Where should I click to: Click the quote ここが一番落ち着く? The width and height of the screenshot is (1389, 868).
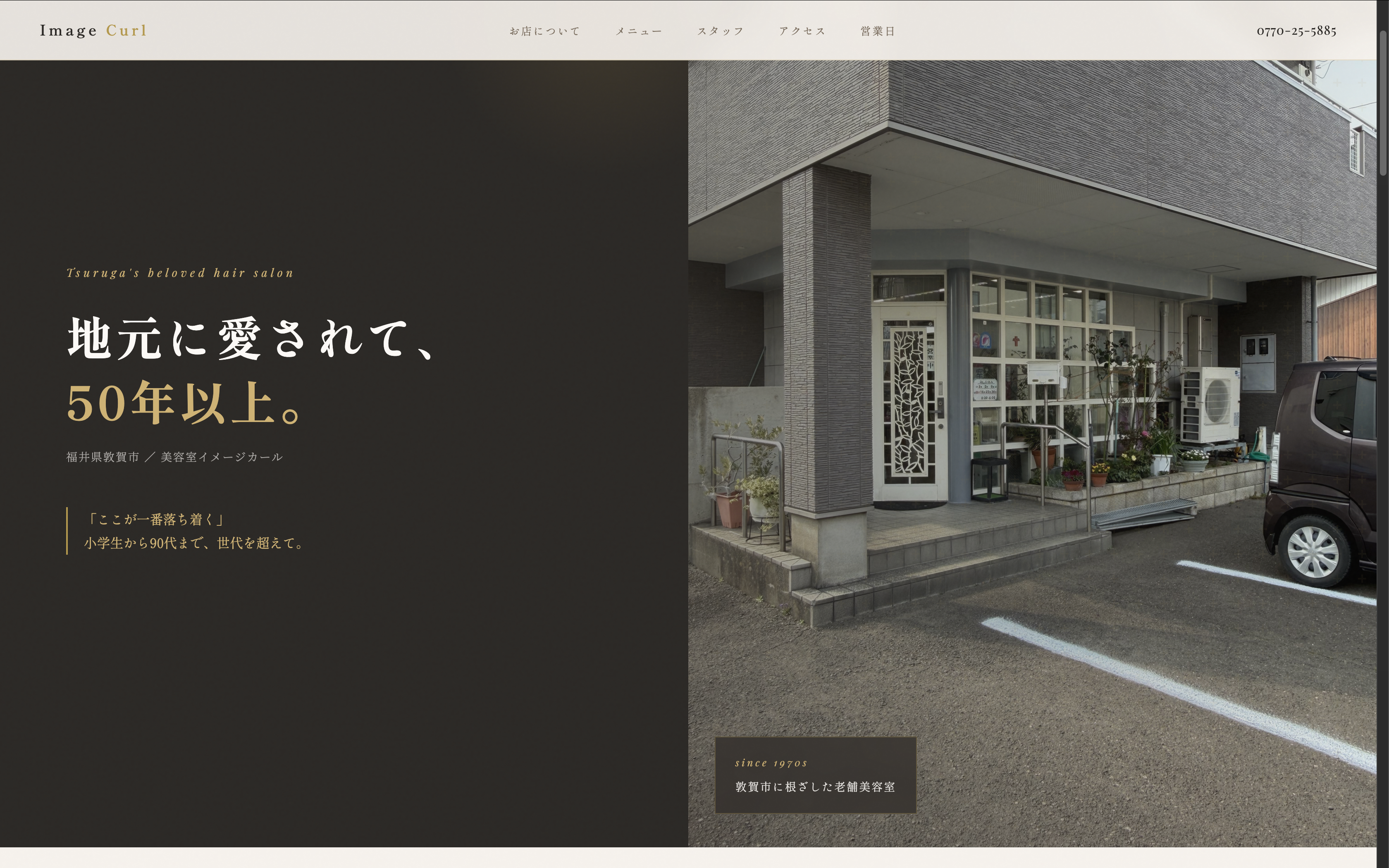click(x=155, y=518)
